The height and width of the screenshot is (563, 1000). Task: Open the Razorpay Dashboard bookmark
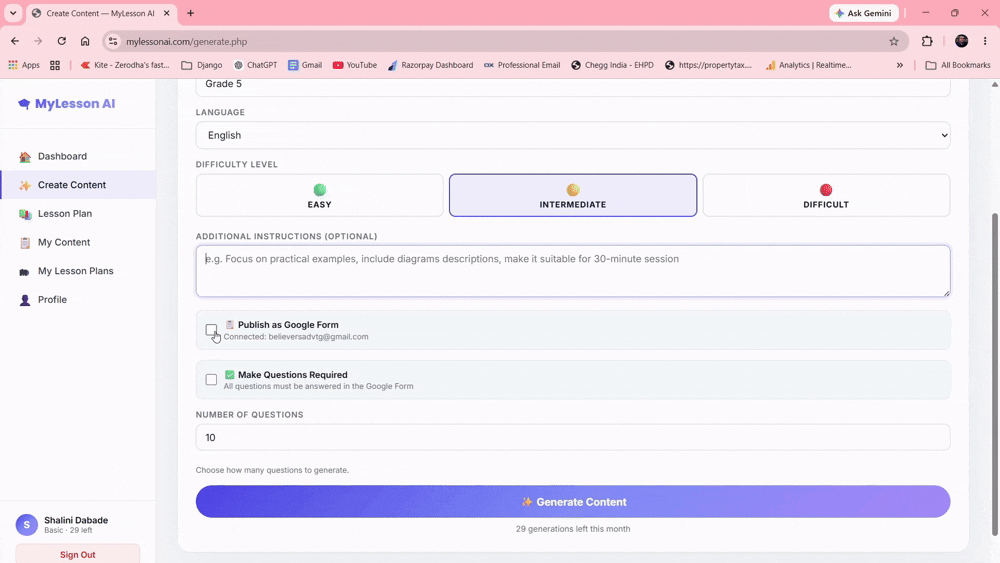pyautogui.click(x=430, y=65)
